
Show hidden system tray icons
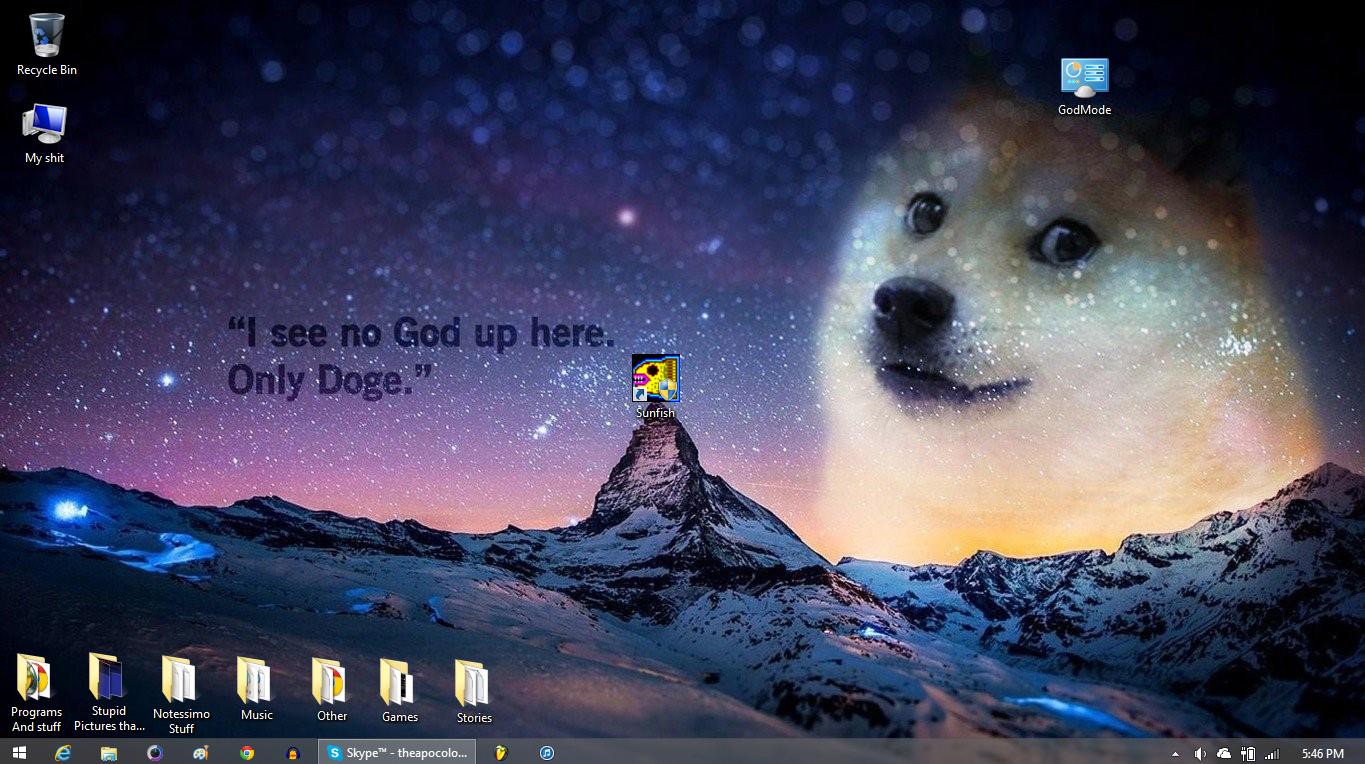pos(1176,753)
